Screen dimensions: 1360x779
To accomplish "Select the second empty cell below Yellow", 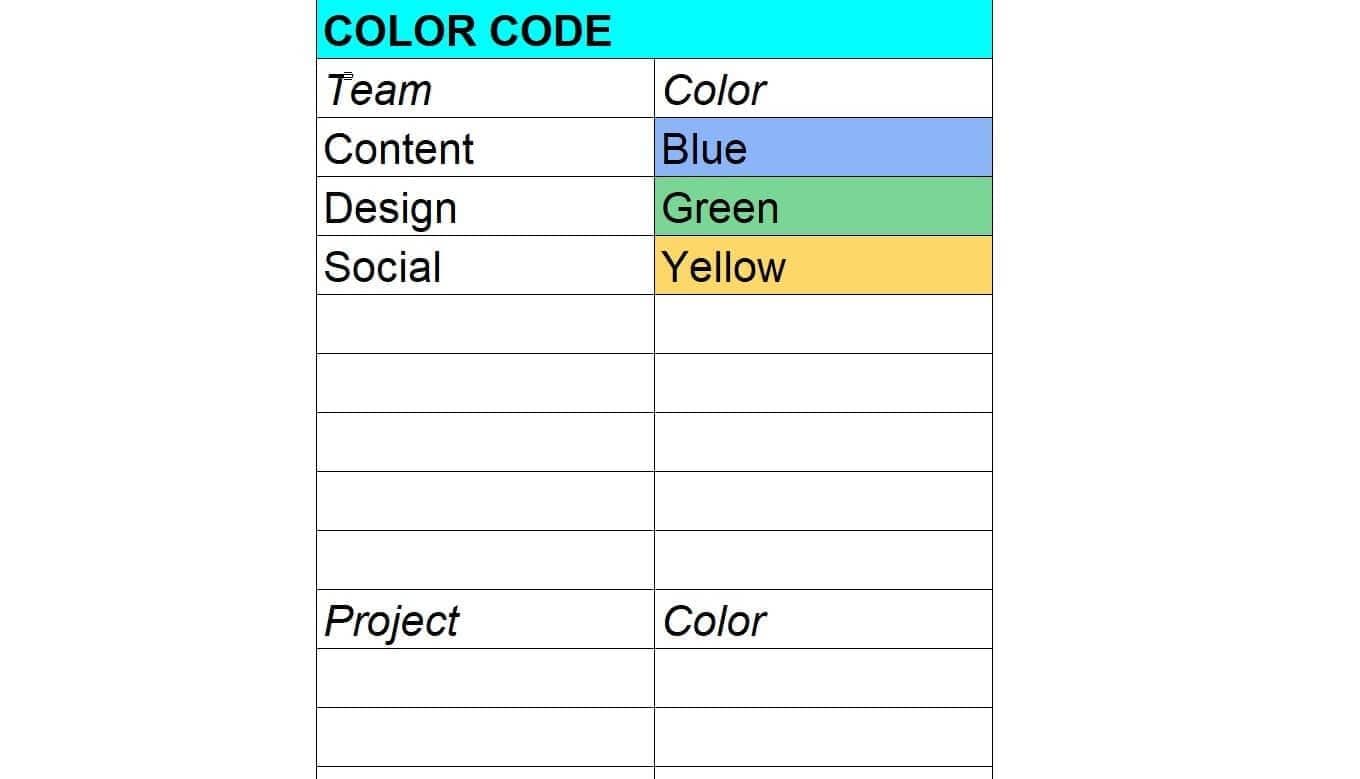I will coord(823,384).
